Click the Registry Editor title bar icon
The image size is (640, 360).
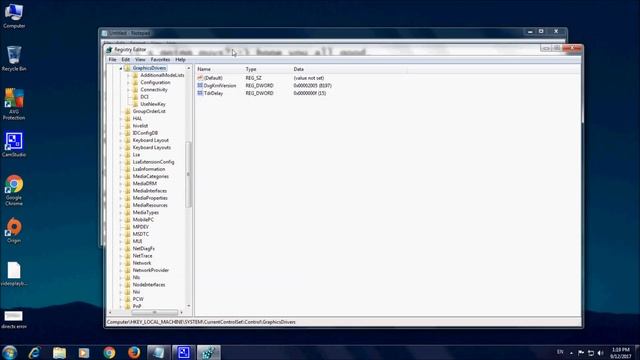[109, 49]
